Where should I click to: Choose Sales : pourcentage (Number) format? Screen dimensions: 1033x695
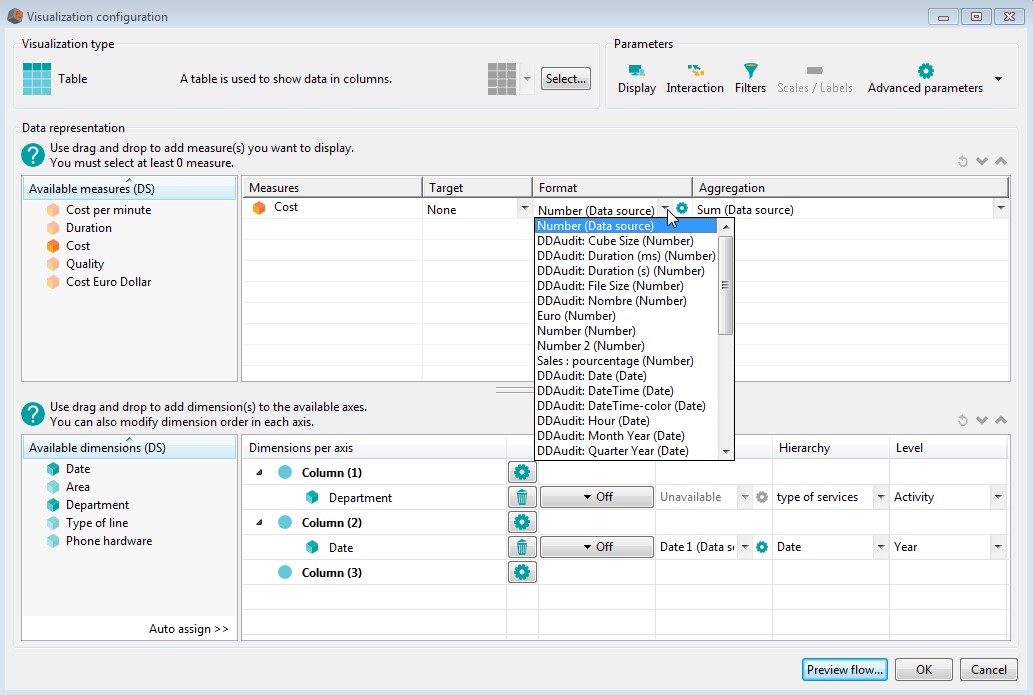[626, 361]
